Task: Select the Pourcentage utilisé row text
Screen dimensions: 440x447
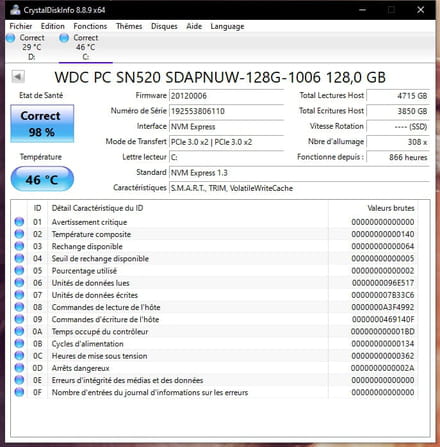Action: [x=84, y=271]
